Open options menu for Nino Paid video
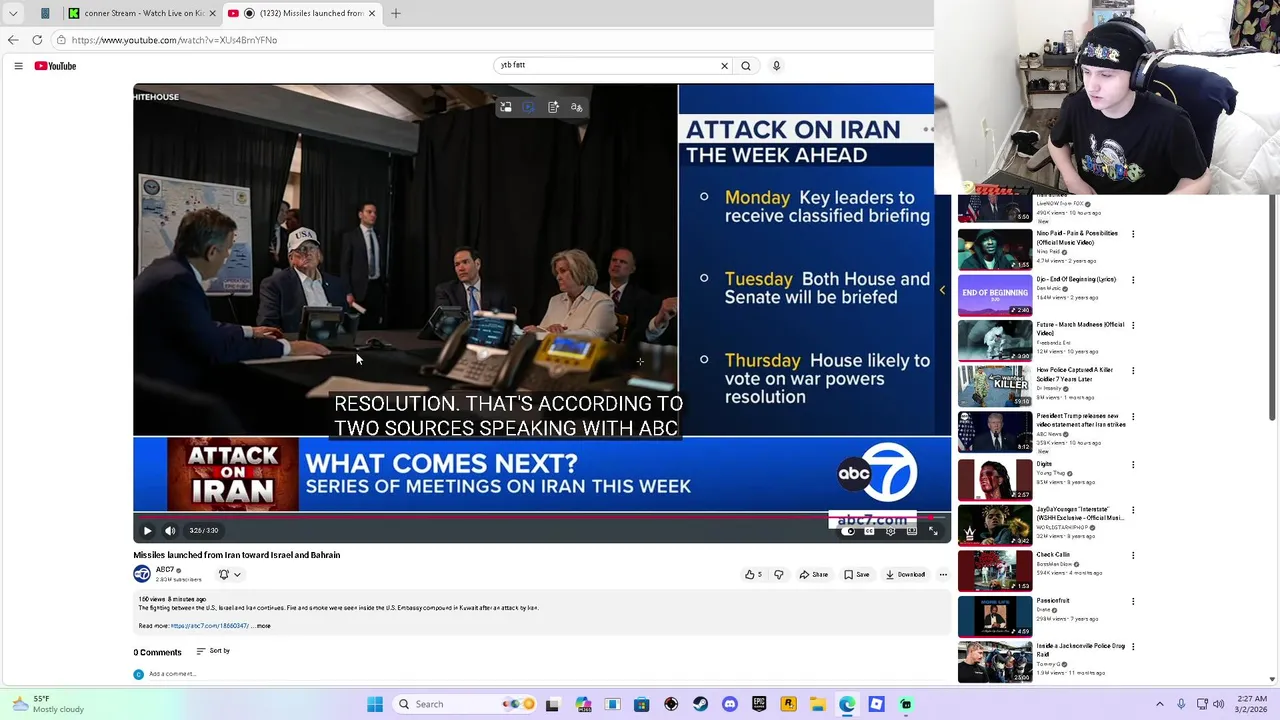The height and width of the screenshot is (720, 1280). point(1133,234)
